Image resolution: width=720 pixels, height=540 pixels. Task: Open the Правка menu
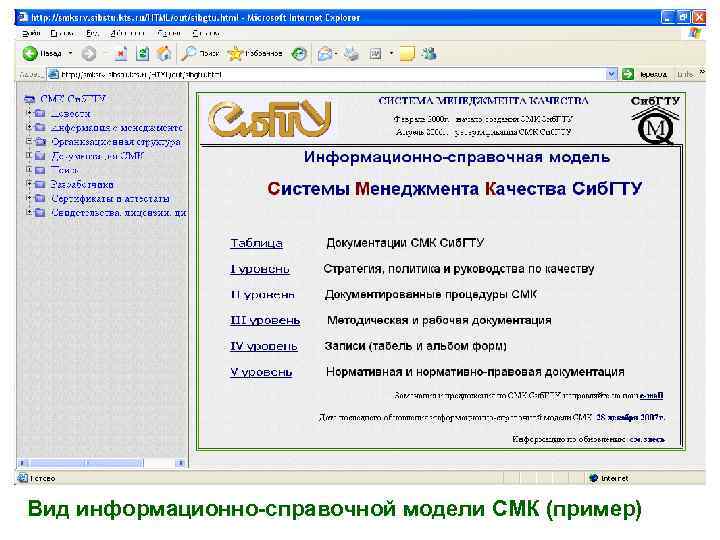click(x=62, y=33)
